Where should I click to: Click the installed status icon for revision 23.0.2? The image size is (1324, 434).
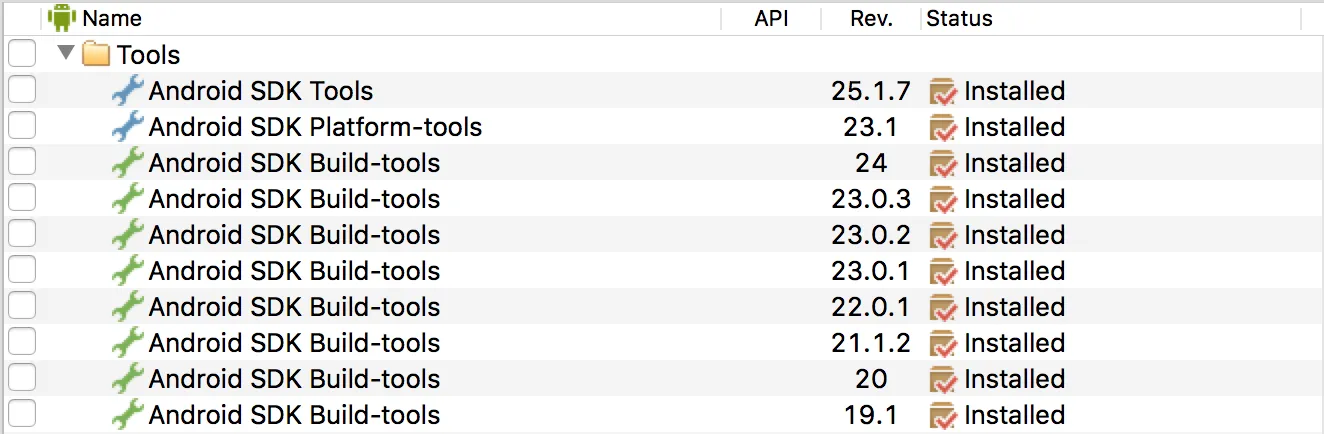point(943,236)
